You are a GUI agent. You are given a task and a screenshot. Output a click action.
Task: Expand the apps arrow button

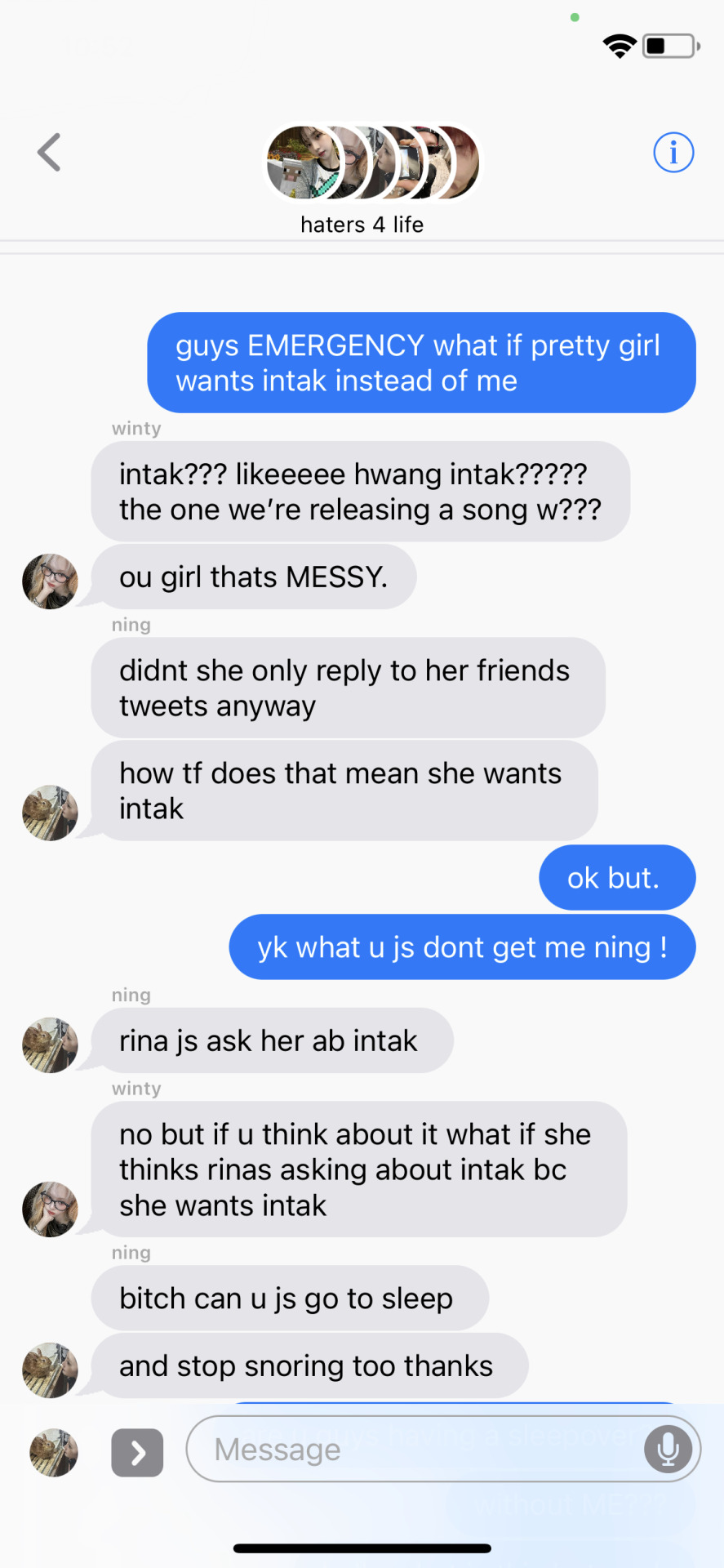137,1453
